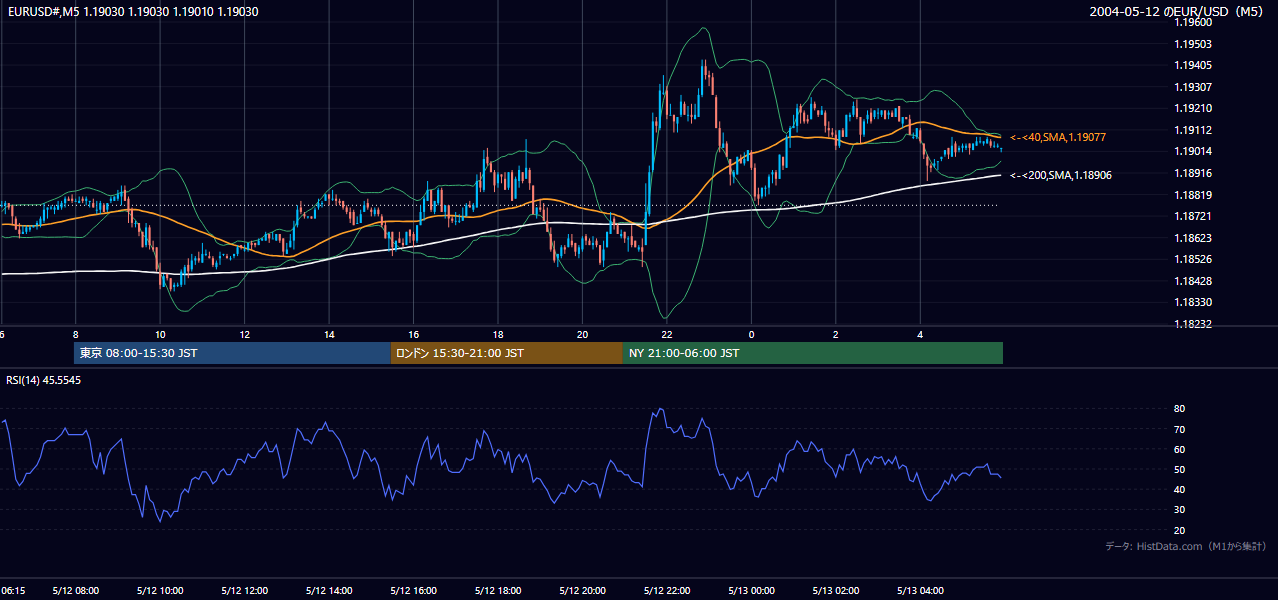Select the ロンドン 15:30-21:00 JST session bar
The height and width of the screenshot is (600, 1278).
click(x=506, y=353)
